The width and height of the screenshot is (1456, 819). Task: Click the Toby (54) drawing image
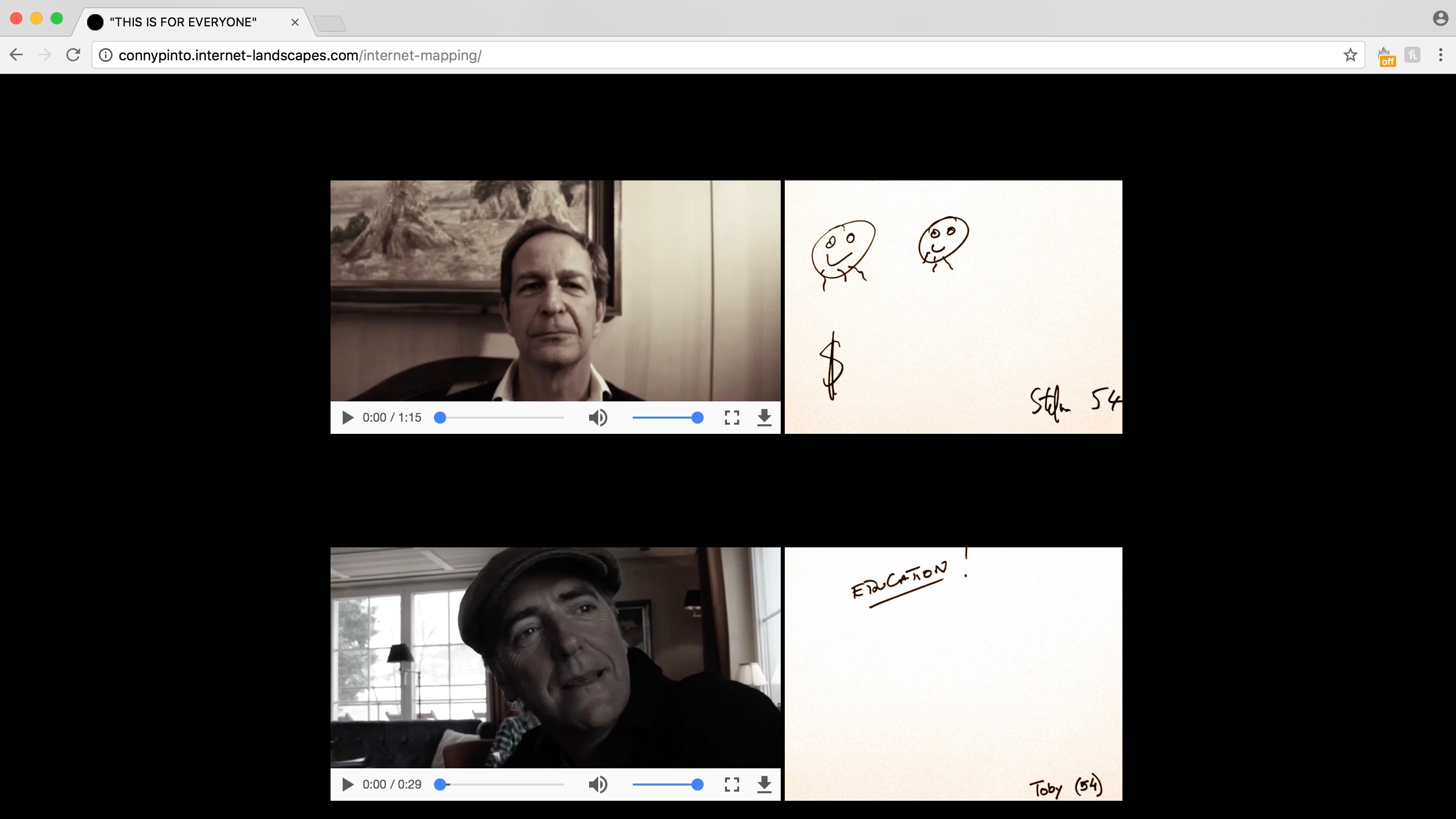coord(953,673)
